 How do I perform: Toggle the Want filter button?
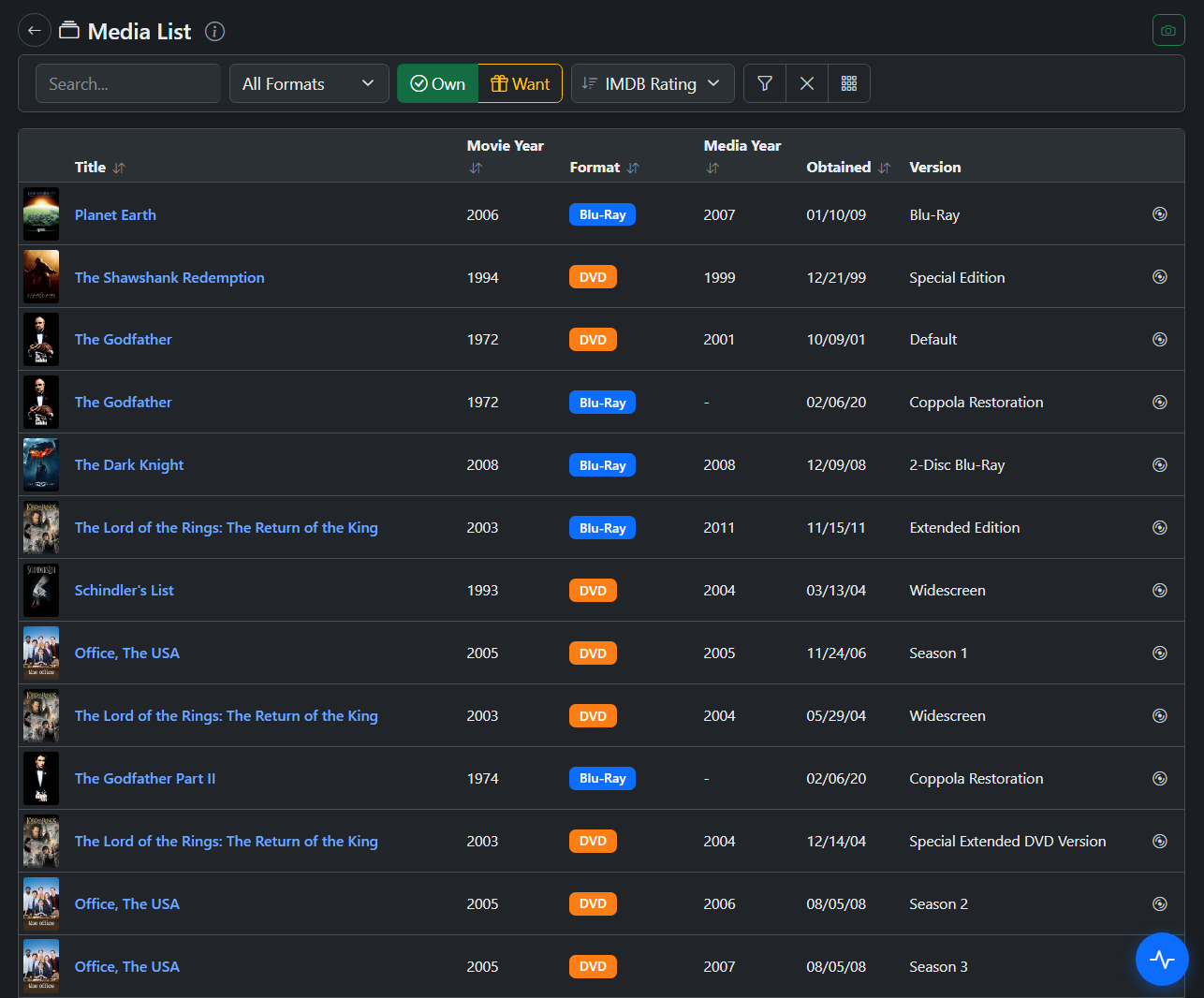[x=521, y=83]
